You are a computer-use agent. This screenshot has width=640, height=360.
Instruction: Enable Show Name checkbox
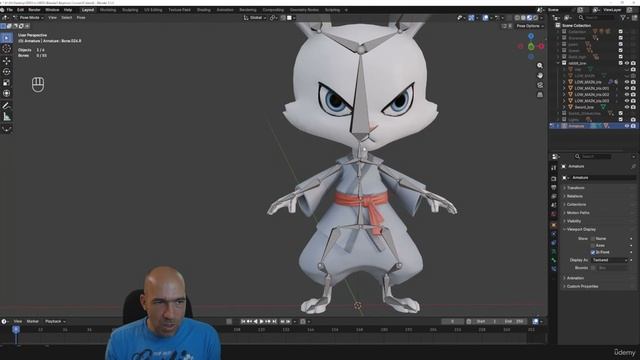593,239
